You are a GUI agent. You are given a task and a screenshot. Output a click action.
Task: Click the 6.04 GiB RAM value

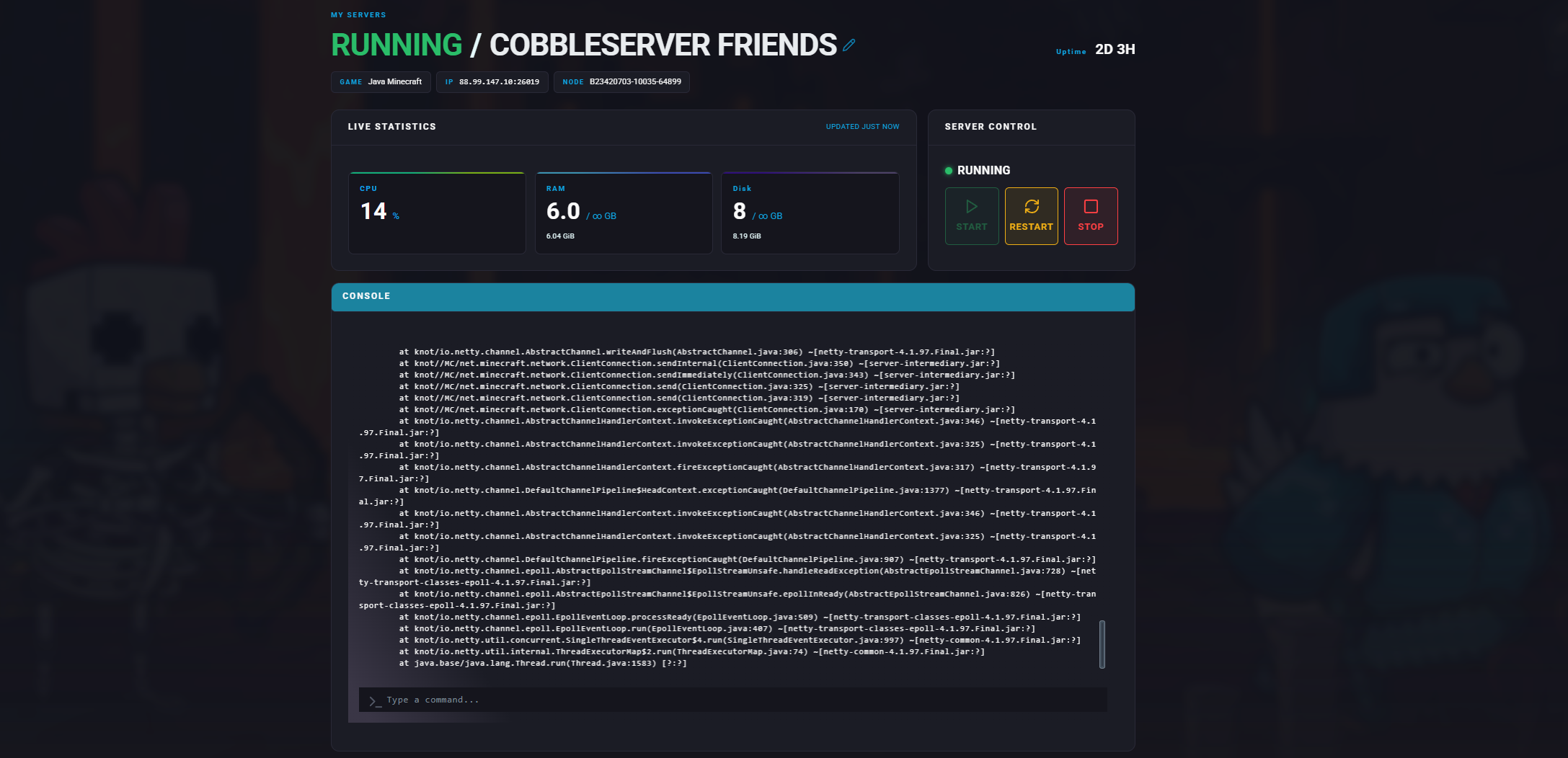click(560, 236)
